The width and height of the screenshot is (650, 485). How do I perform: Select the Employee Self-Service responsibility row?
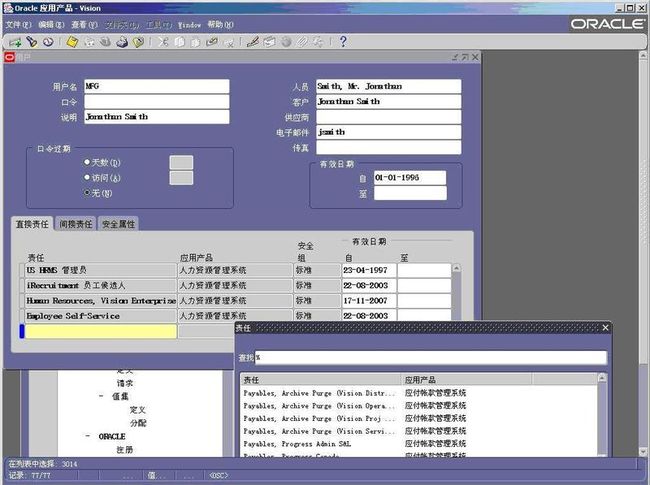click(x=101, y=316)
